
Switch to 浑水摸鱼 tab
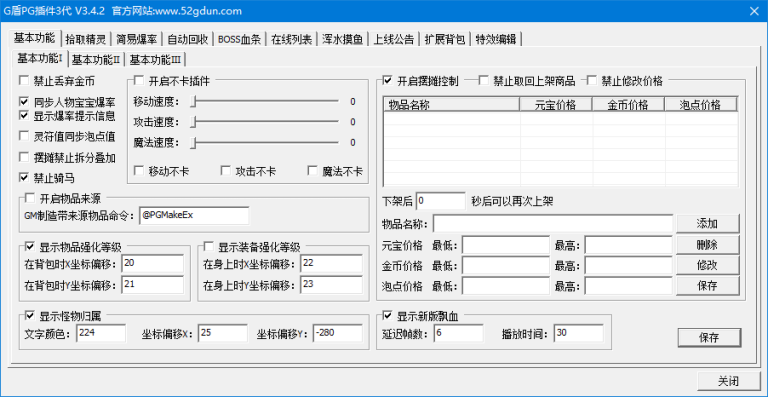tap(343, 40)
